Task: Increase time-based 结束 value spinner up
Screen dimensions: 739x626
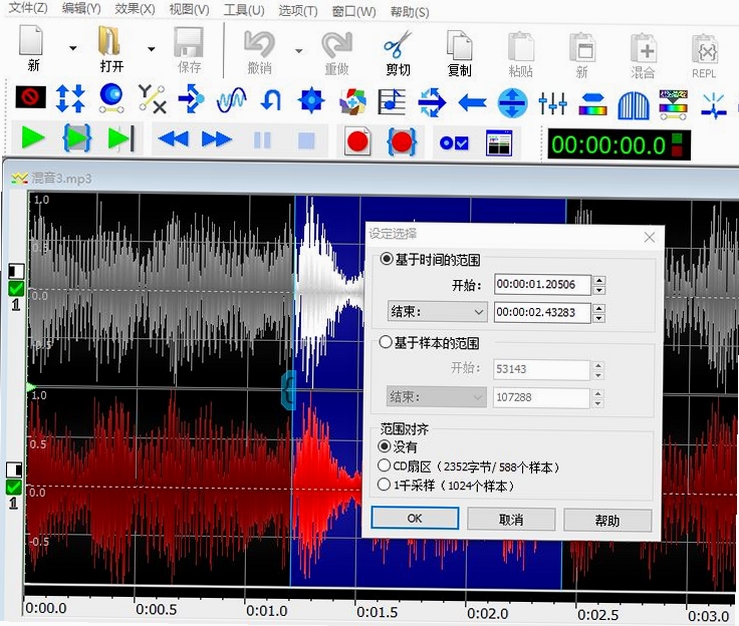Action: click(x=599, y=308)
